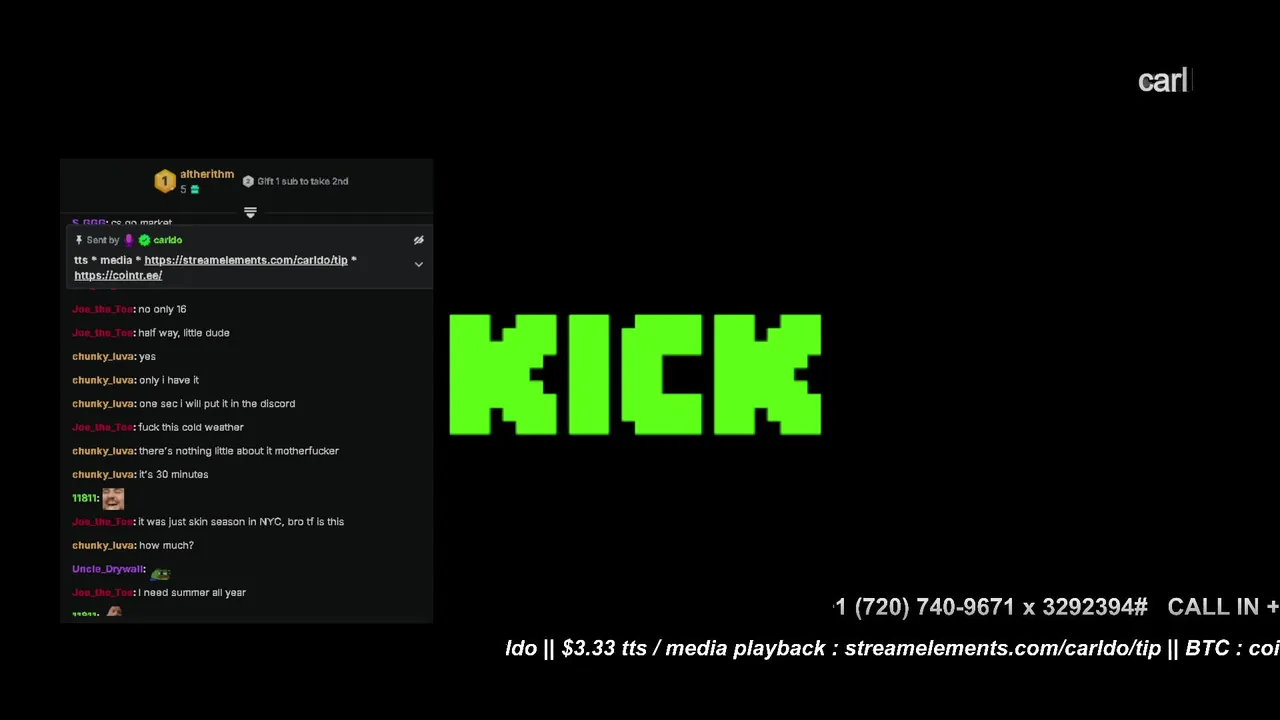Collapse the pinned message with the chevron

pyautogui.click(x=419, y=265)
